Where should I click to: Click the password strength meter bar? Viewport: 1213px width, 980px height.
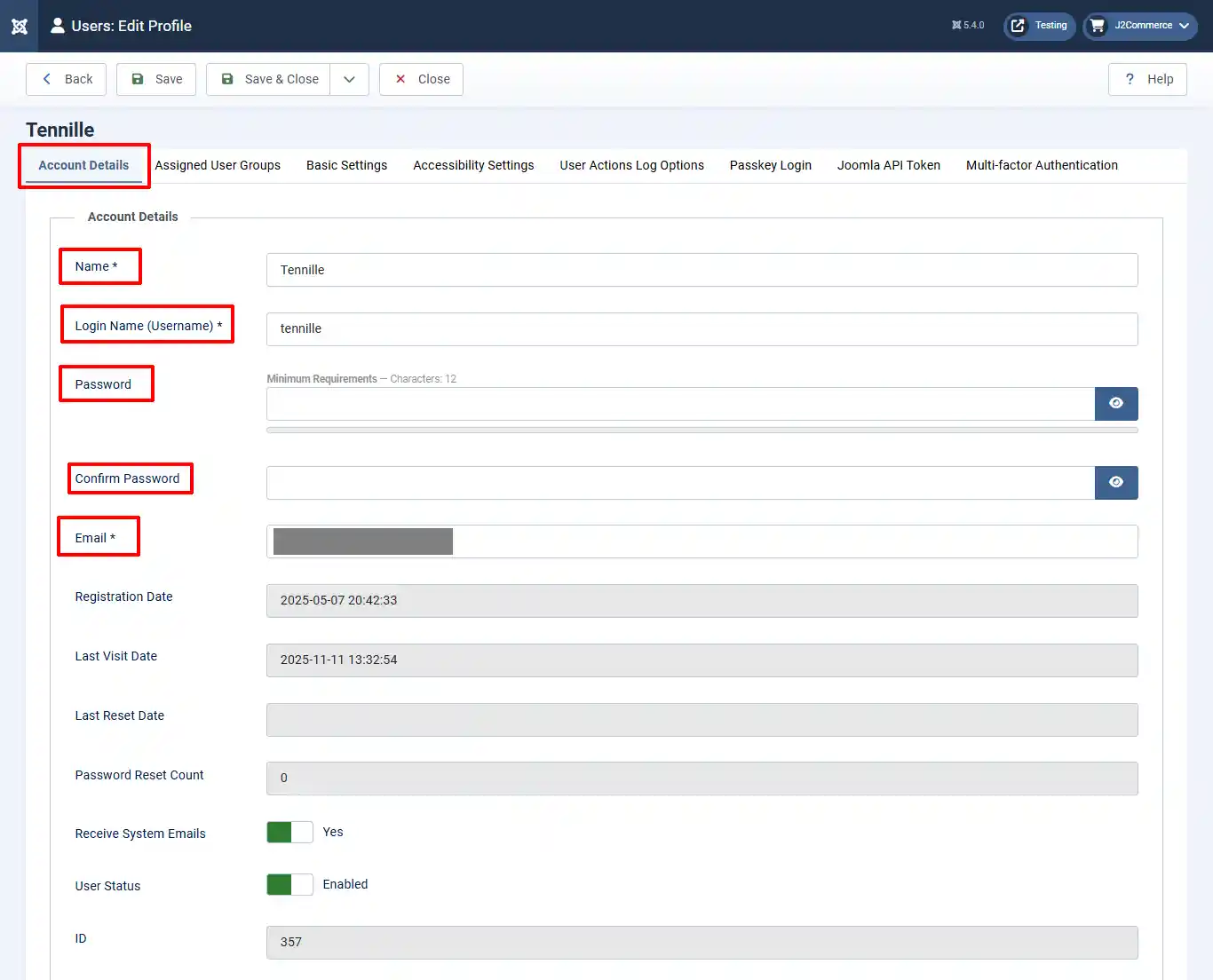(x=702, y=431)
